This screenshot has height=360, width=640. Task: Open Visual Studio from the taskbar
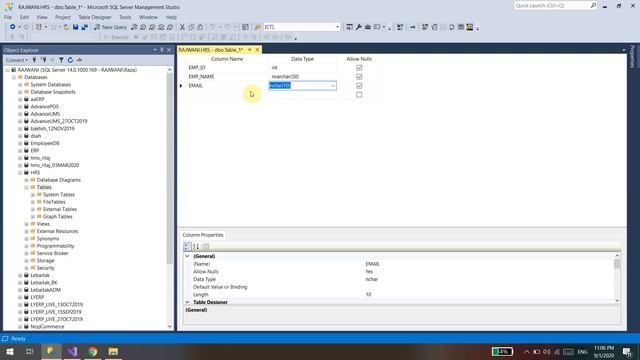pos(72,351)
